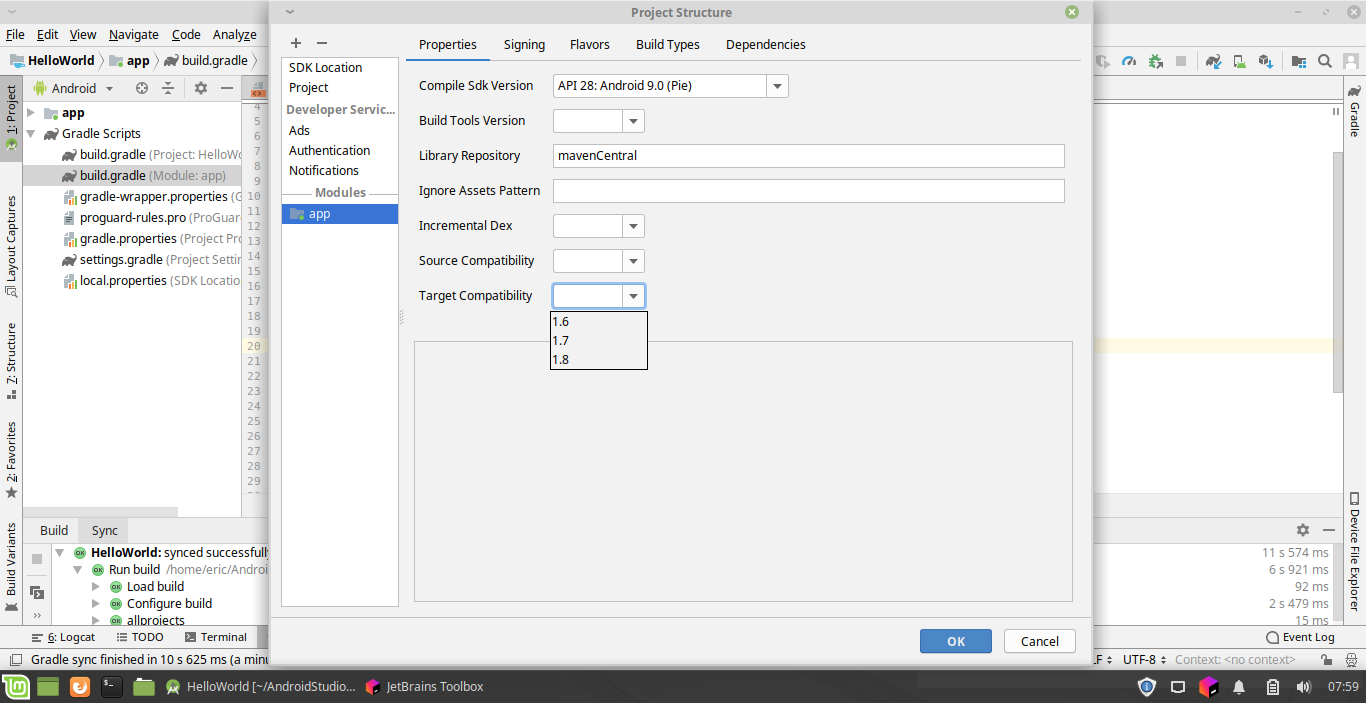Open the Profiler gauge icon
This screenshot has height=703, width=1366.
pyautogui.click(x=1129, y=61)
